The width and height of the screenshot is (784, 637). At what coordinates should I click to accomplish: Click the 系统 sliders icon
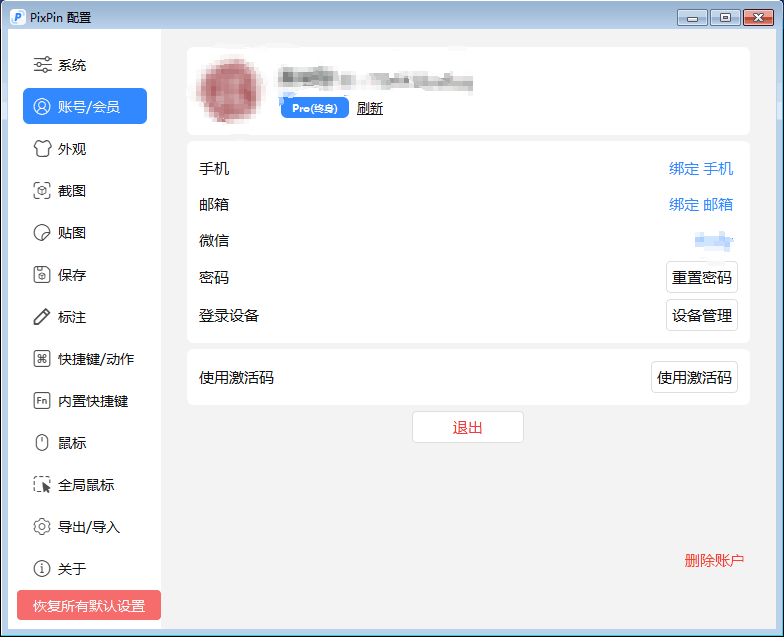pyautogui.click(x=42, y=64)
